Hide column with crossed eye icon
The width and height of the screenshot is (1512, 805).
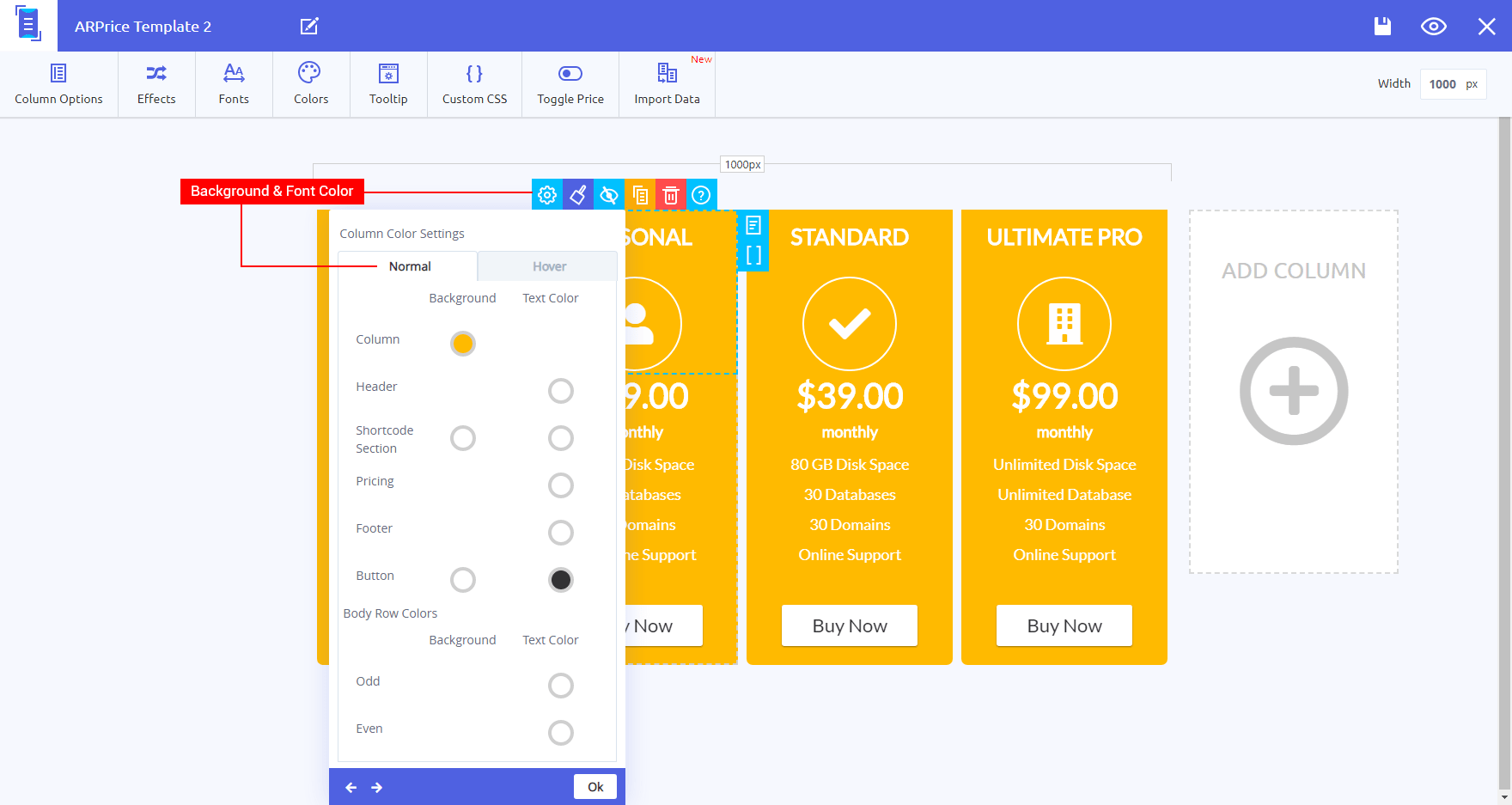[x=609, y=195]
